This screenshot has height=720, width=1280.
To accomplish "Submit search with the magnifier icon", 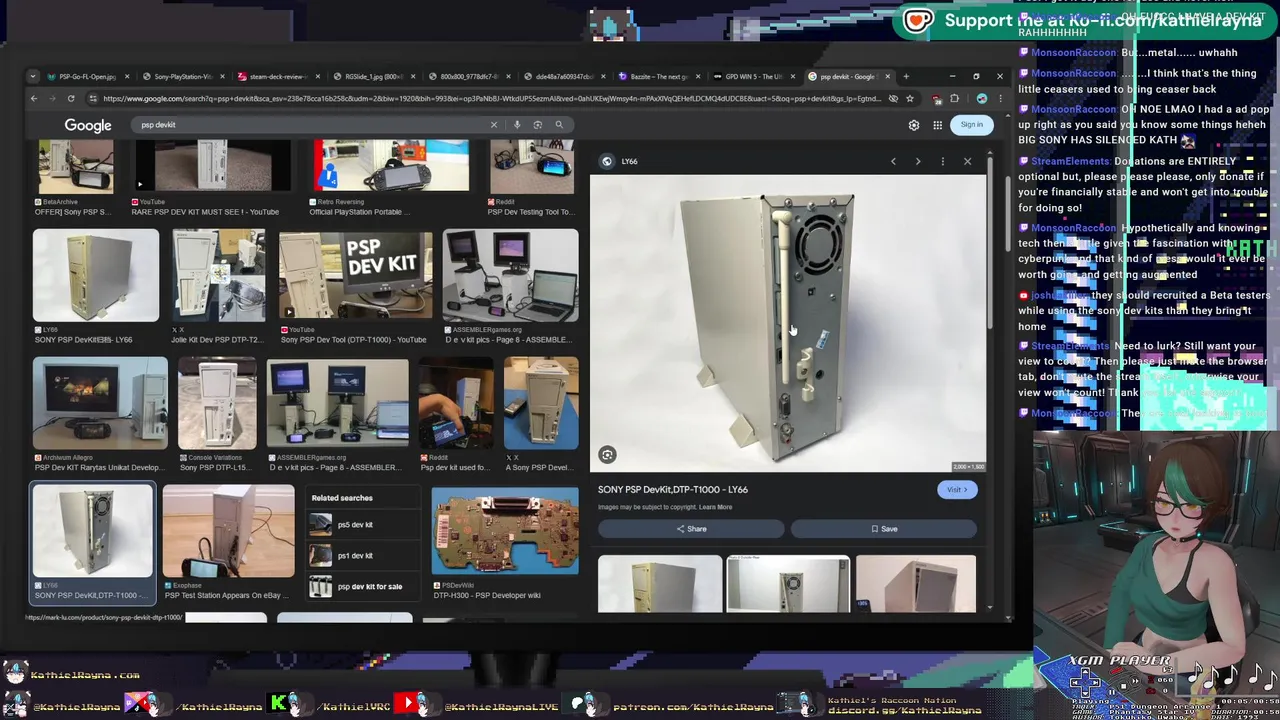I will pyautogui.click(x=559, y=125).
